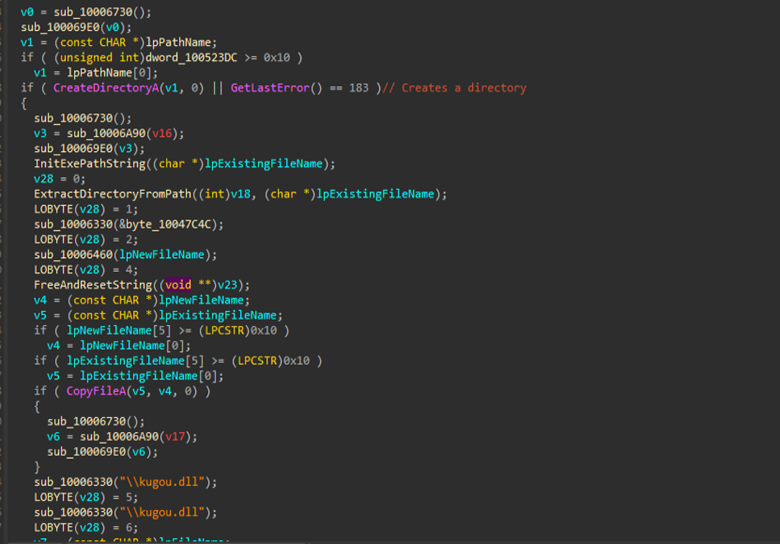Image resolution: width=780 pixels, height=544 pixels.
Task: Open the InitExePathString function
Action: point(93,163)
